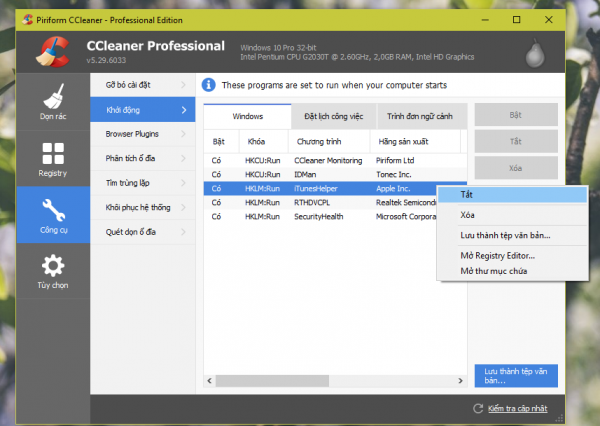Switch to the Windows tab
This screenshot has width=600, height=426.
pos(248,116)
